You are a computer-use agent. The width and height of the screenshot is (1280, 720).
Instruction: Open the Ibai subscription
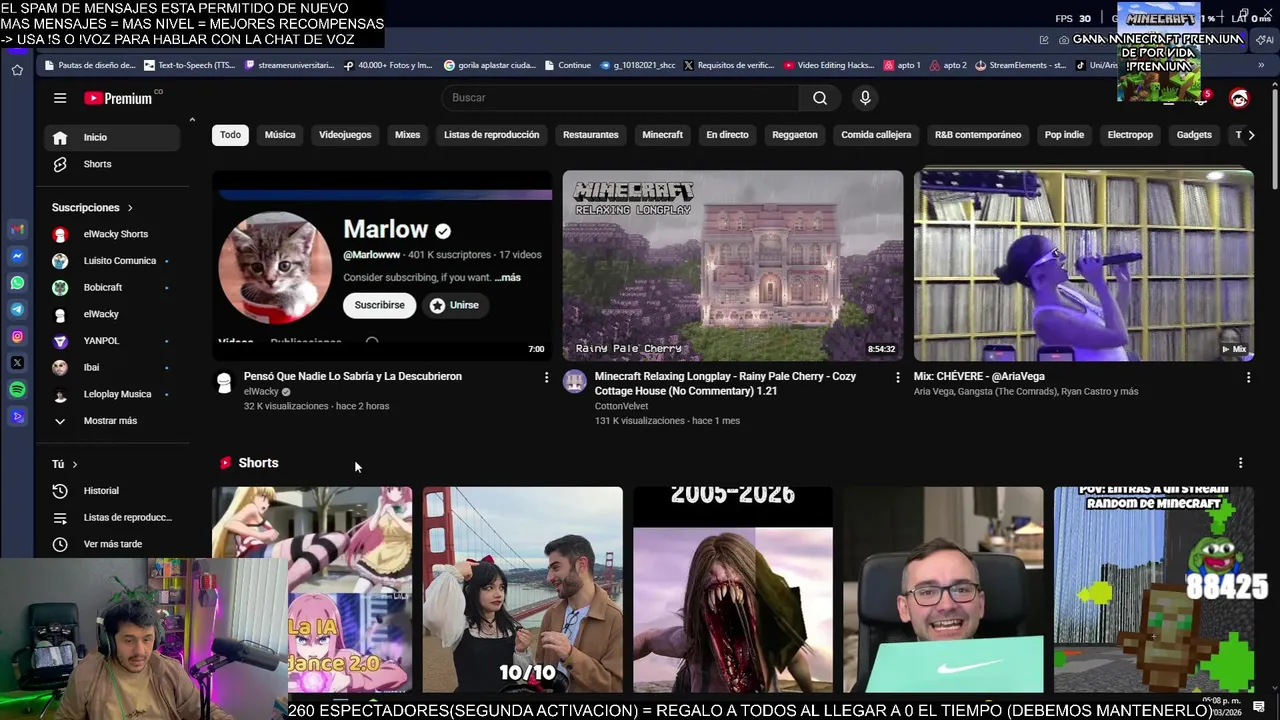[x=112, y=367]
